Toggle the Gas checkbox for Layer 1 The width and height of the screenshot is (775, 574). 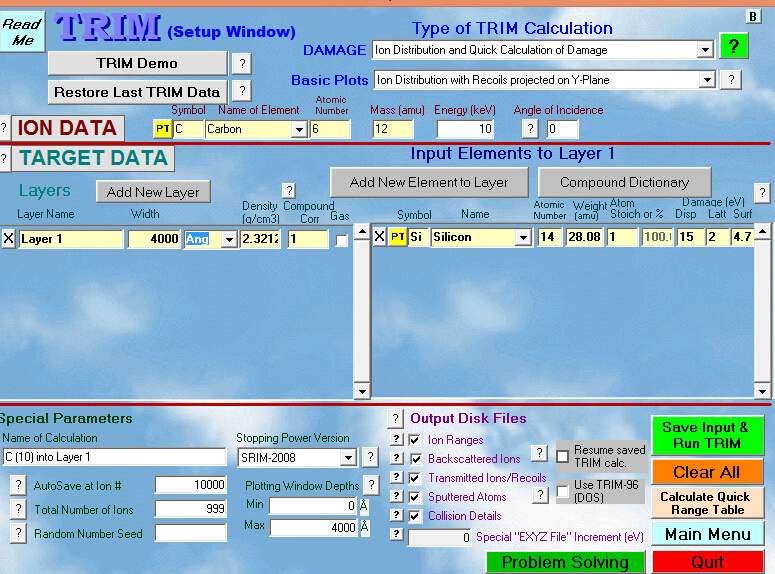tap(342, 241)
